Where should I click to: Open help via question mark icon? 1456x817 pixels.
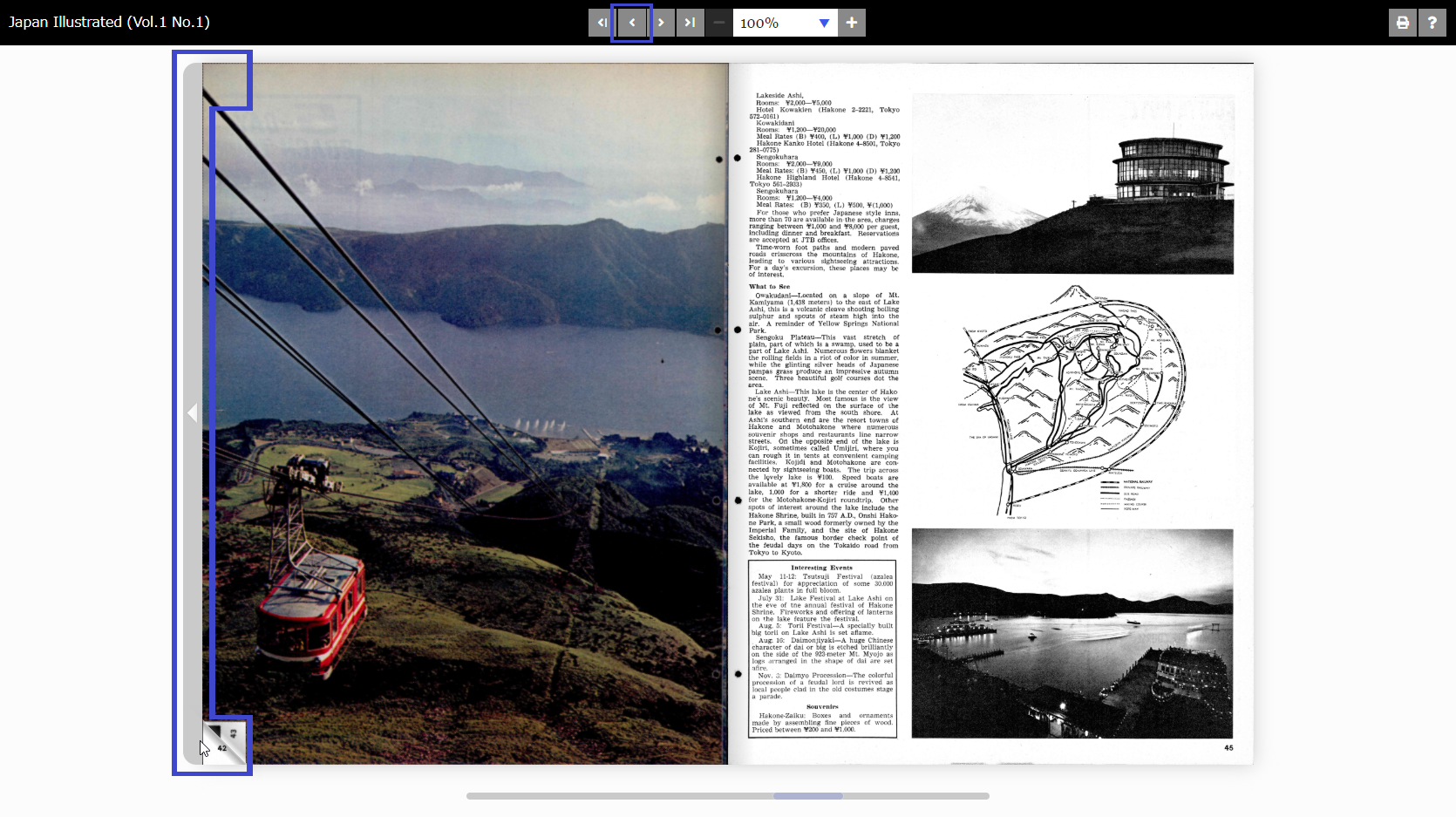1432,23
